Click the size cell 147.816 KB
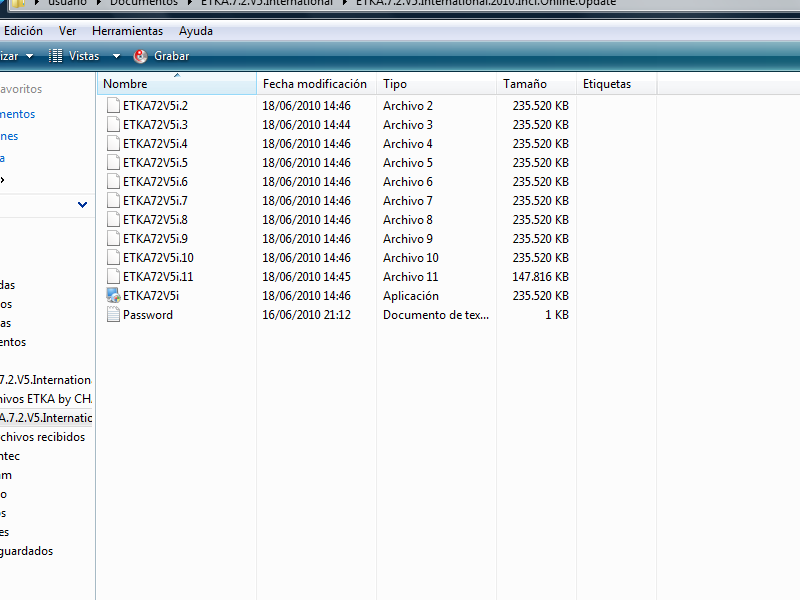The height and width of the screenshot is (600, 800). (540, 277)
